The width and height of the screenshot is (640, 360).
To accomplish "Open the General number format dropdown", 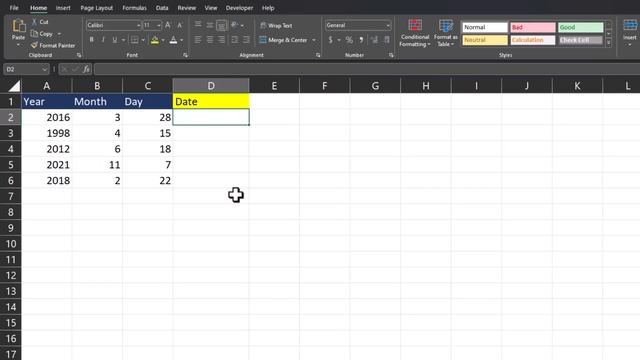I will 388,25.
